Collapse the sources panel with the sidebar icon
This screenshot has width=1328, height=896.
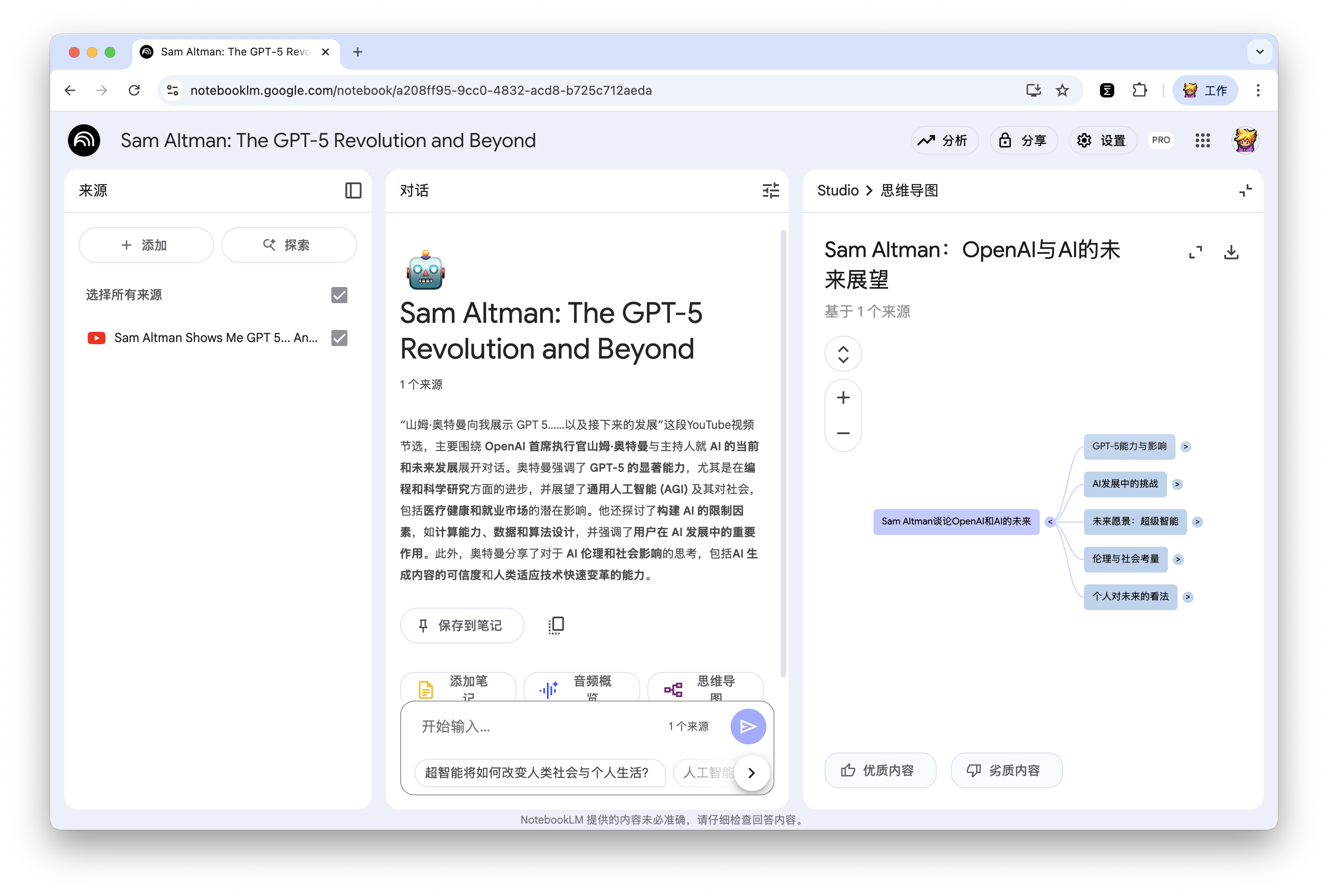[353, 190]
